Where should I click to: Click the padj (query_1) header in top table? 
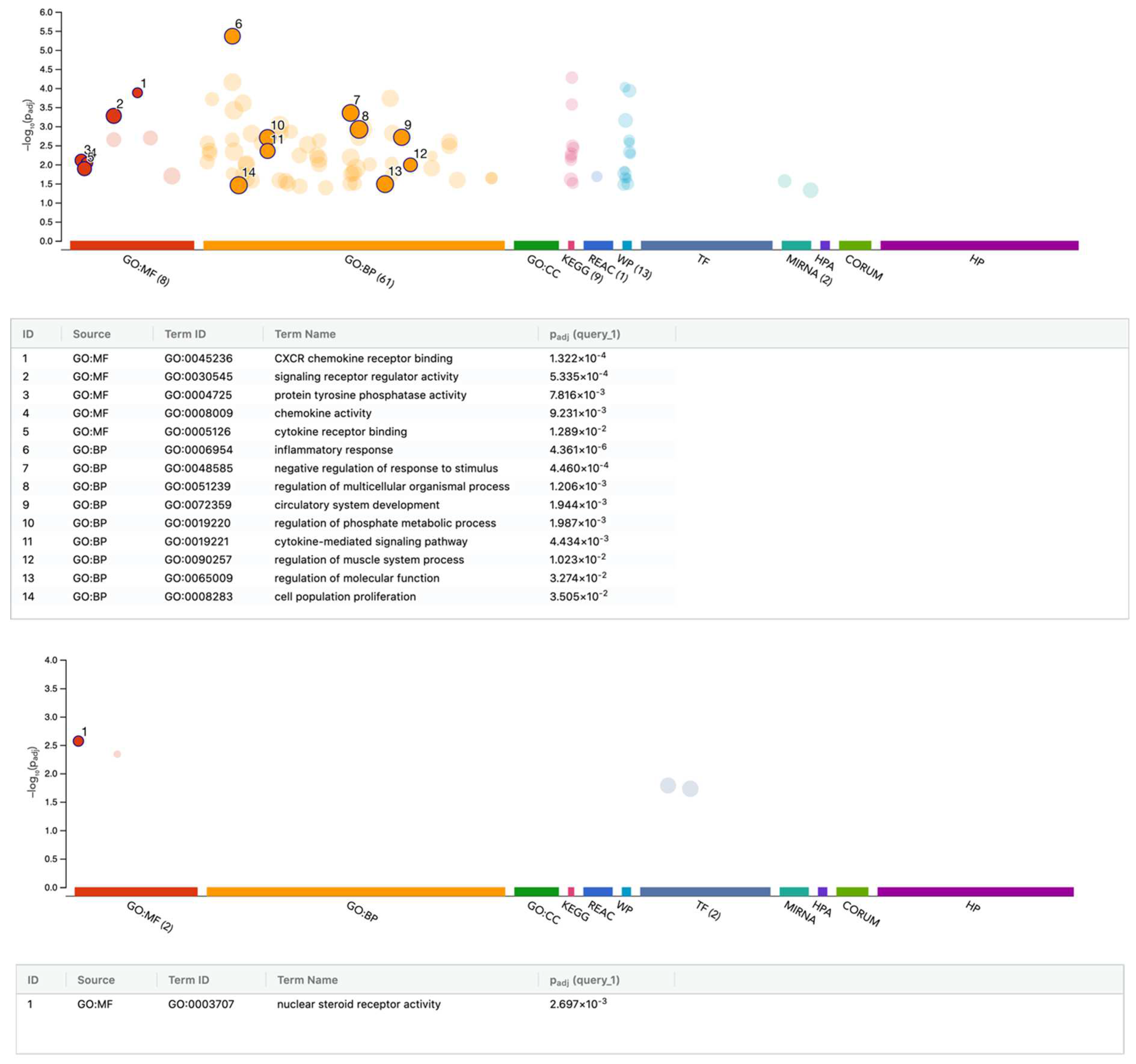click(x=585, y=334)
